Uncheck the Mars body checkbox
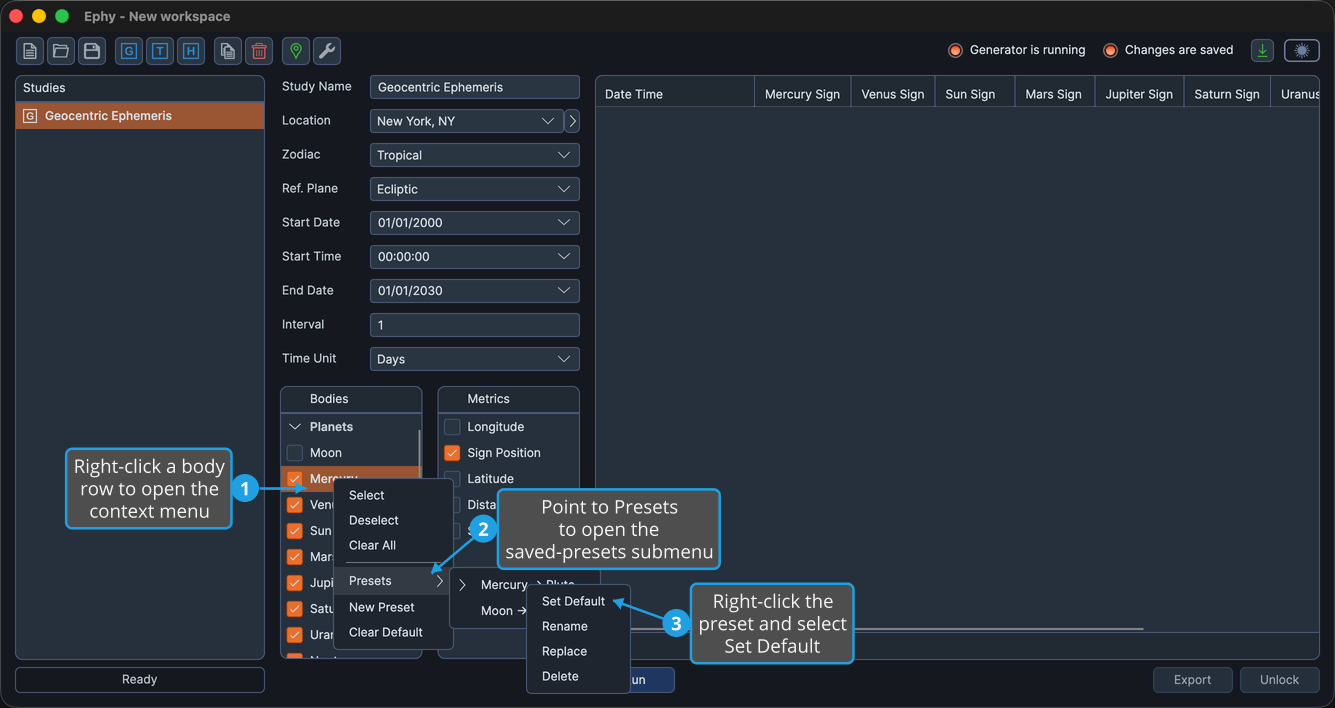Image resolution: width=1335 pixels, height=708 pixels. [x=295, y=557]
